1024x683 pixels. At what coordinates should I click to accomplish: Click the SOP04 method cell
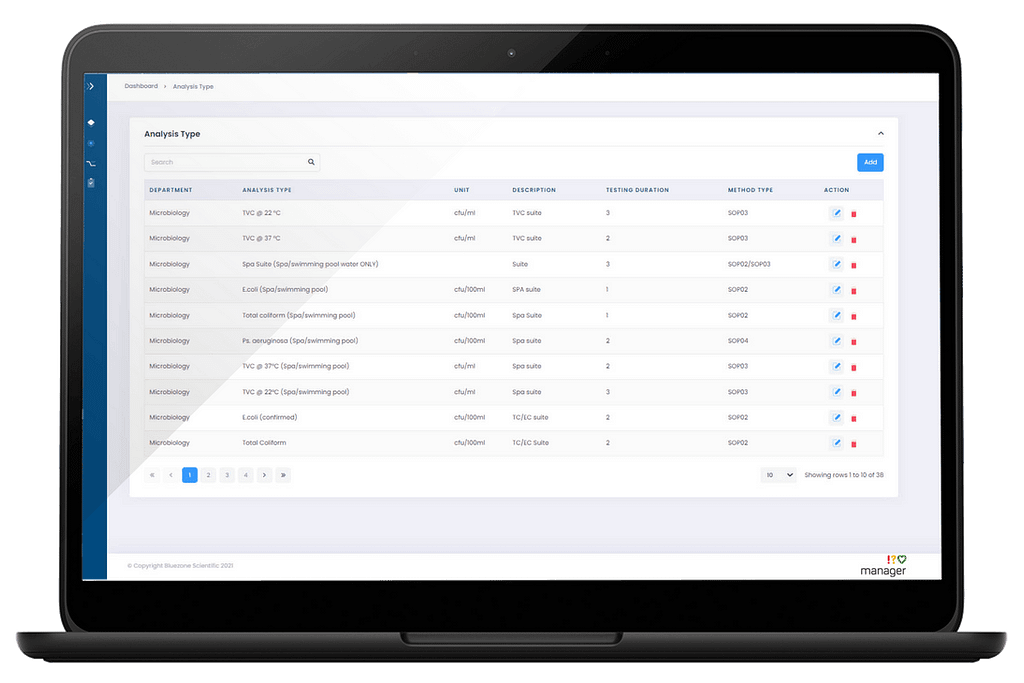pyautogui.click(x=738, y=341)
